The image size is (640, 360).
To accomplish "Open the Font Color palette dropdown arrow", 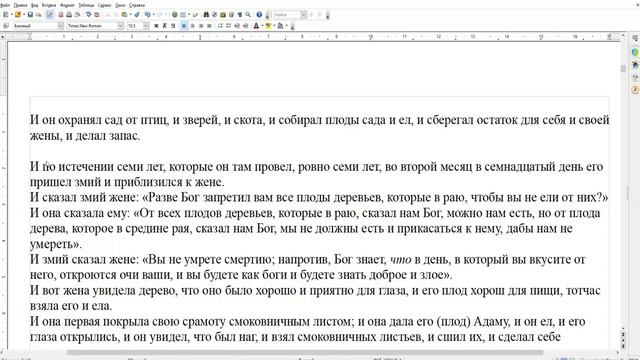I will (x=262, y=26).
